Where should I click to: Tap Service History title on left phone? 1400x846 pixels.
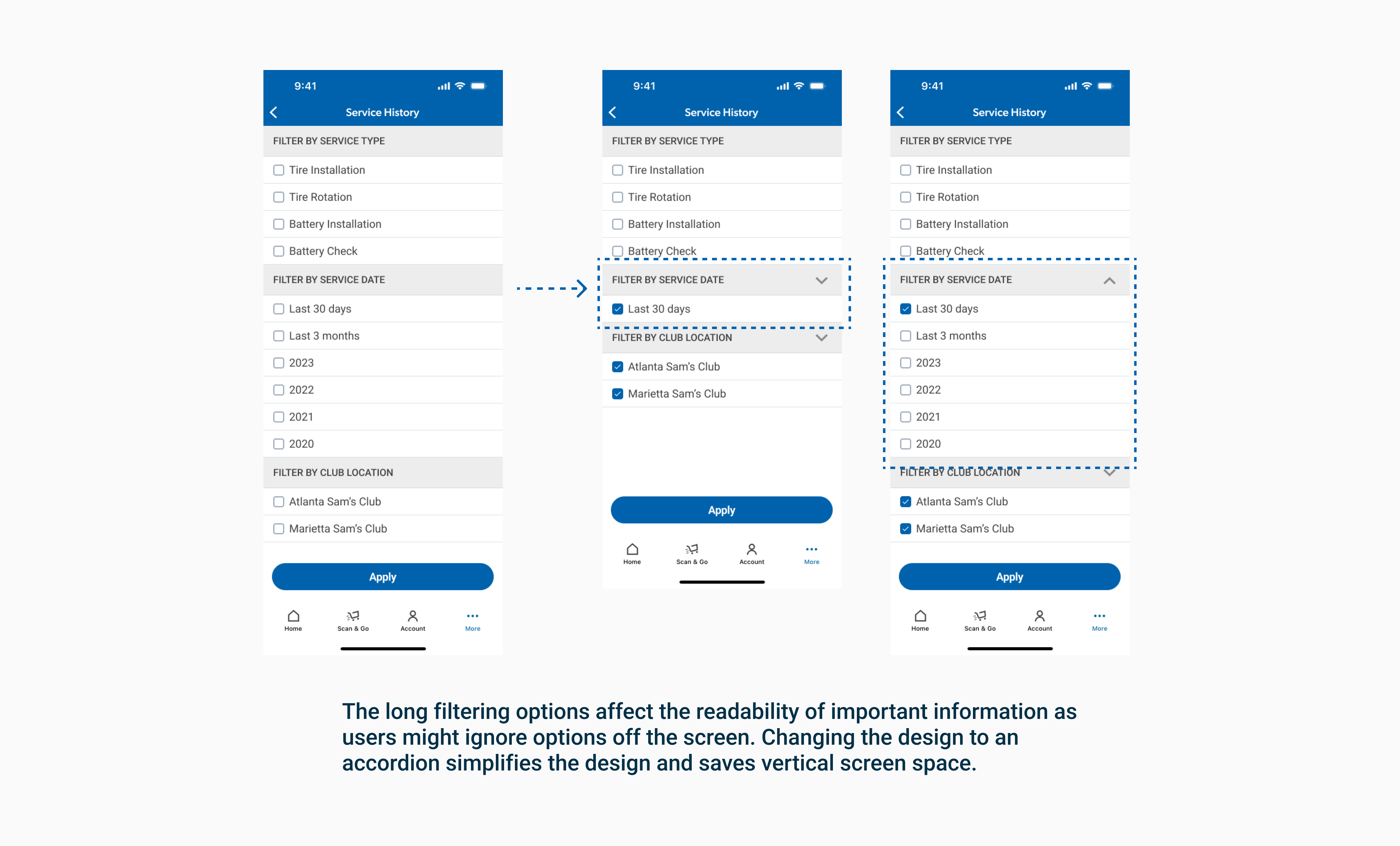pos(382,112)
